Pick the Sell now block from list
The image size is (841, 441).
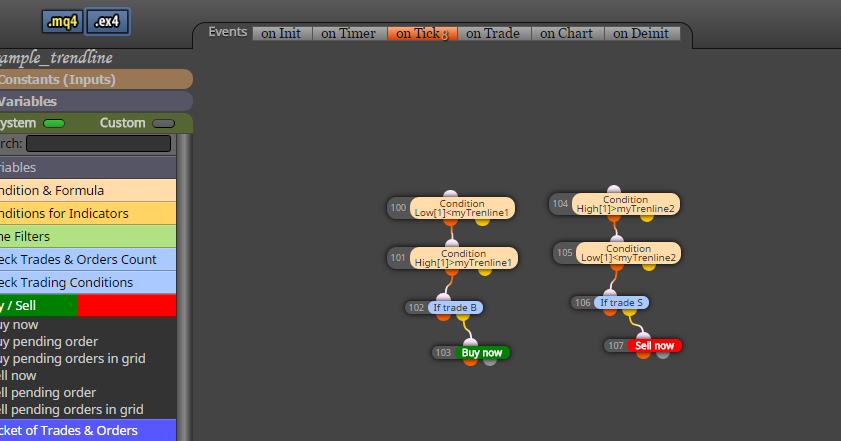point(18,376)
